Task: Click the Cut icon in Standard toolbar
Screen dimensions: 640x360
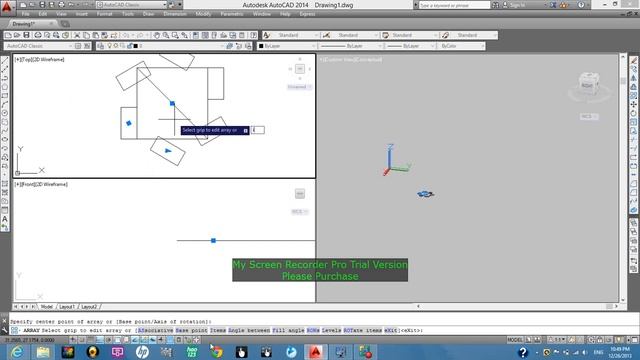Action: pyautogui.click(x=77, y=36)
